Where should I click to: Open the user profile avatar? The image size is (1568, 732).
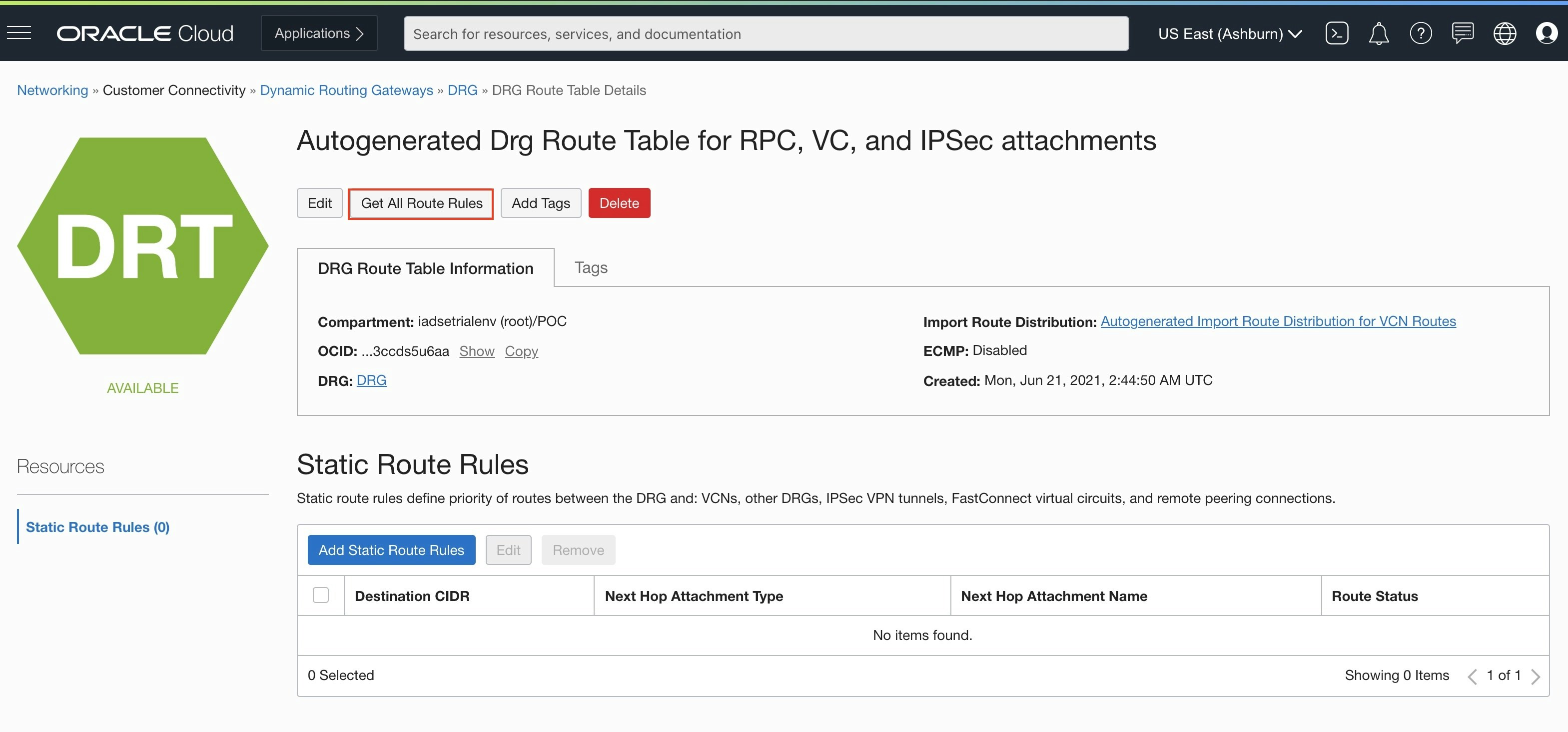[1546, 33]
